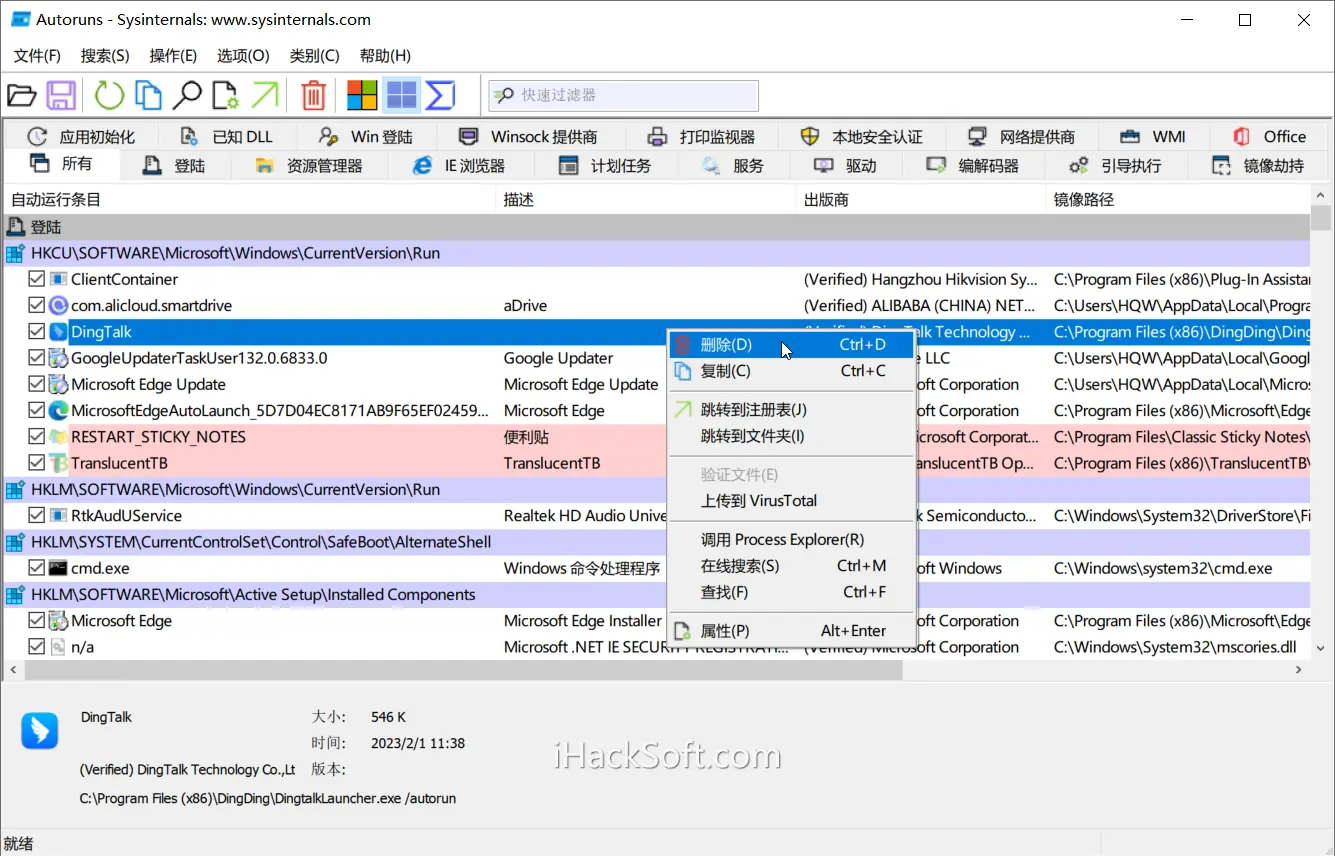Image resolution: width=1335 pixels, height=856 pixels.
Task: Choose 跳转到注册表(J) in context menu
Action: [791, 410]
